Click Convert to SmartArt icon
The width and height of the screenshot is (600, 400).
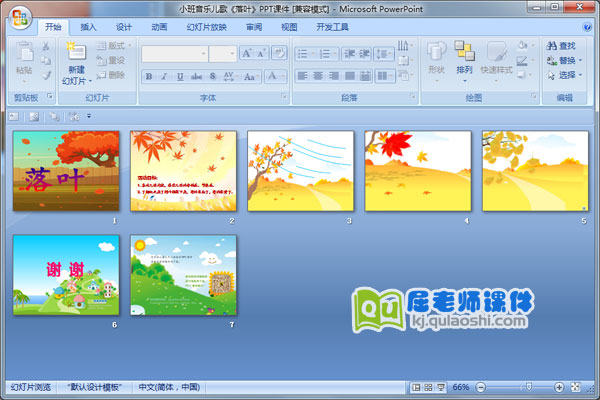tap(405, 75)
